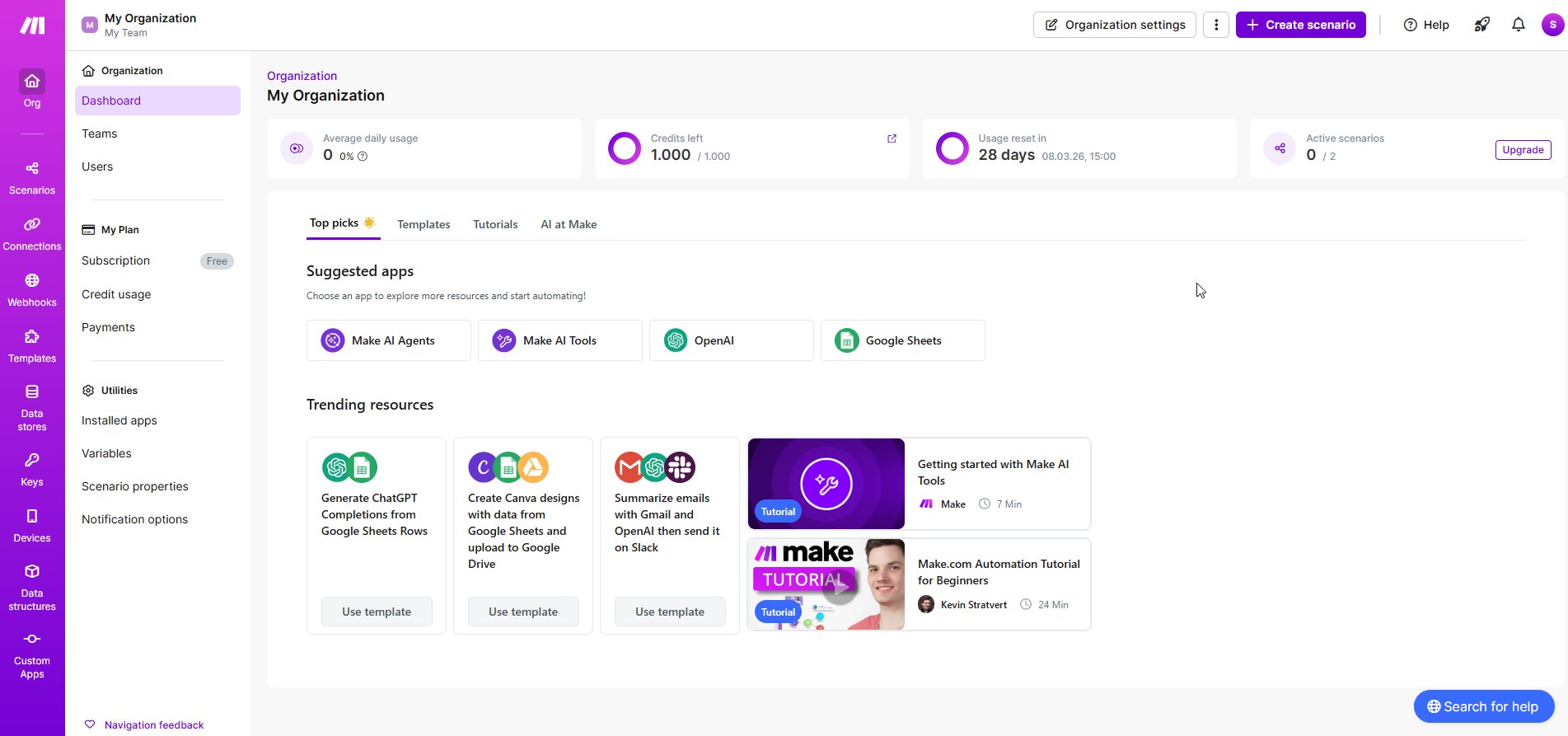Click info icon beside 0% usage
This screenshot has height=736, width=1568.
(x=363, y=156)
